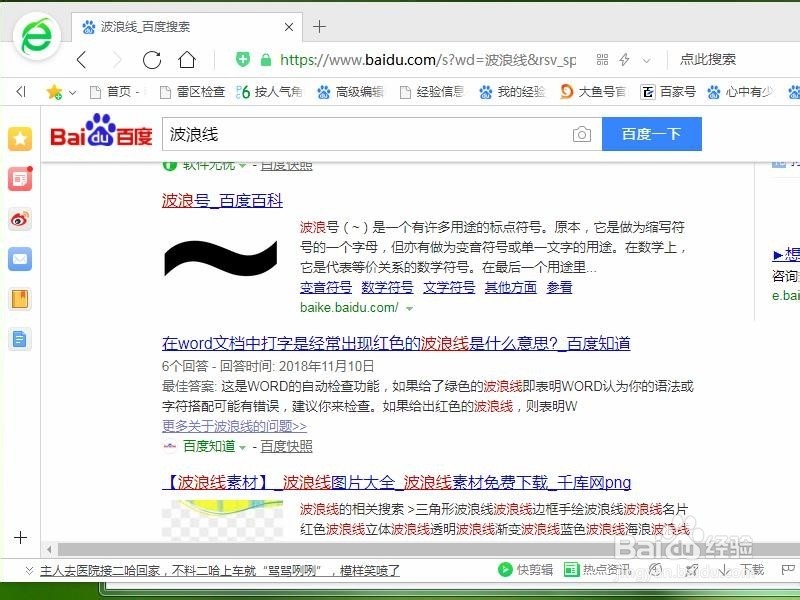Go forward to the next page
The height and width of the screenshot is (600, 800).
tap(117, 60)
